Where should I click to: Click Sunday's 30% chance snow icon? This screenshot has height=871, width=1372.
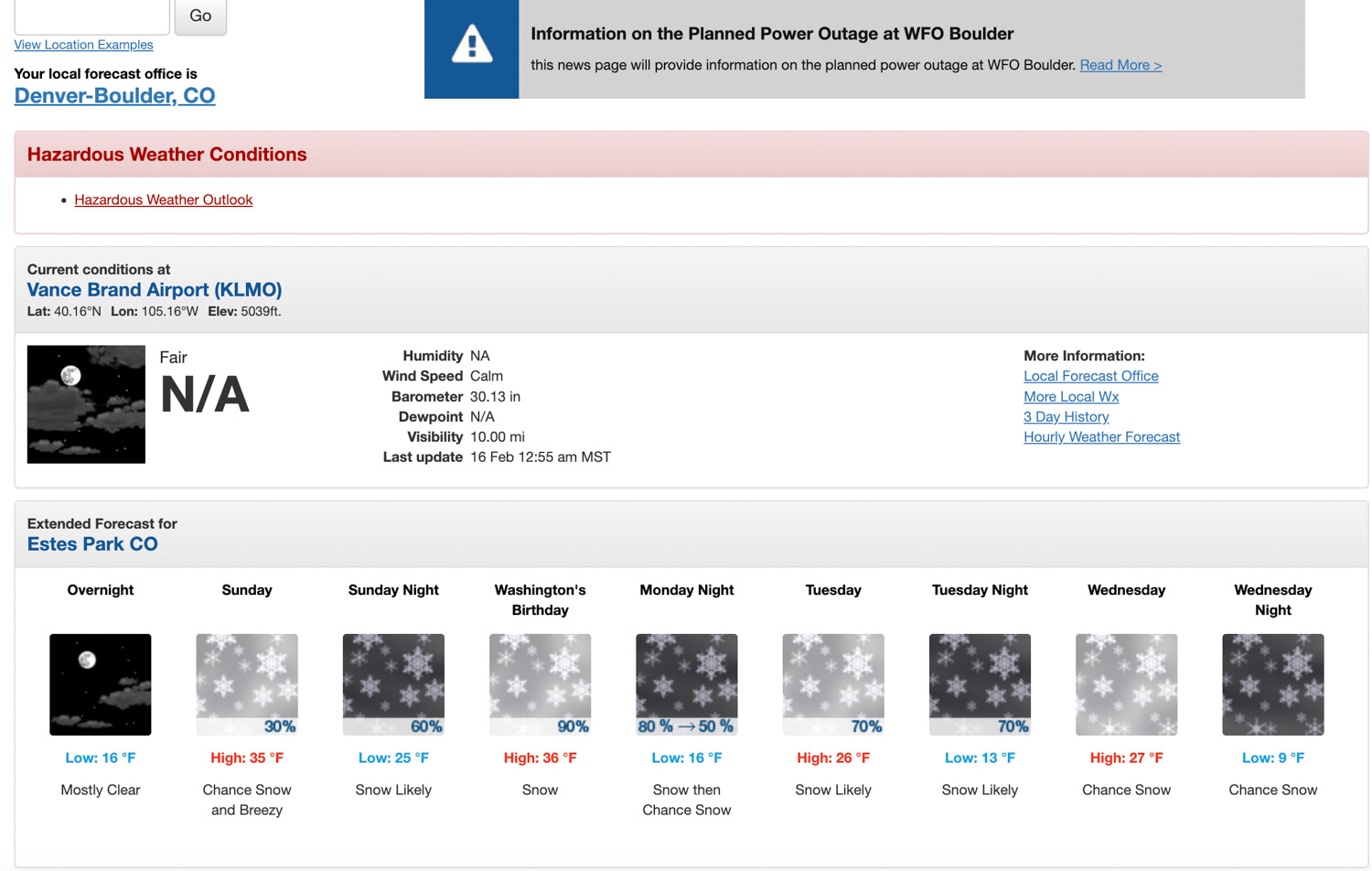point(247,684)
